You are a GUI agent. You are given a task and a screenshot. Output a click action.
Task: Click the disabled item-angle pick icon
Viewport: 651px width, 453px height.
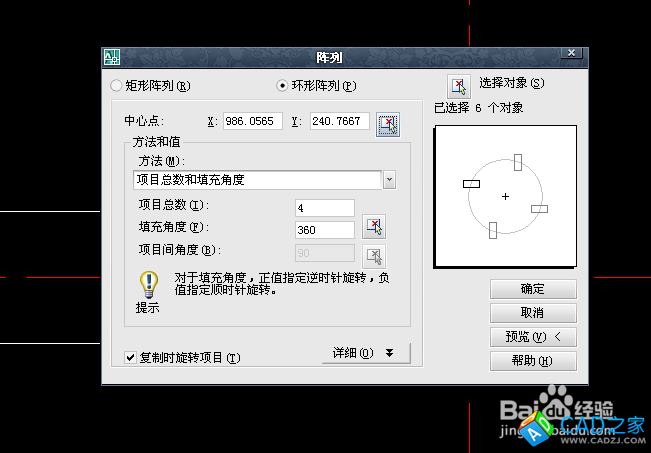(x=374, y=257)
